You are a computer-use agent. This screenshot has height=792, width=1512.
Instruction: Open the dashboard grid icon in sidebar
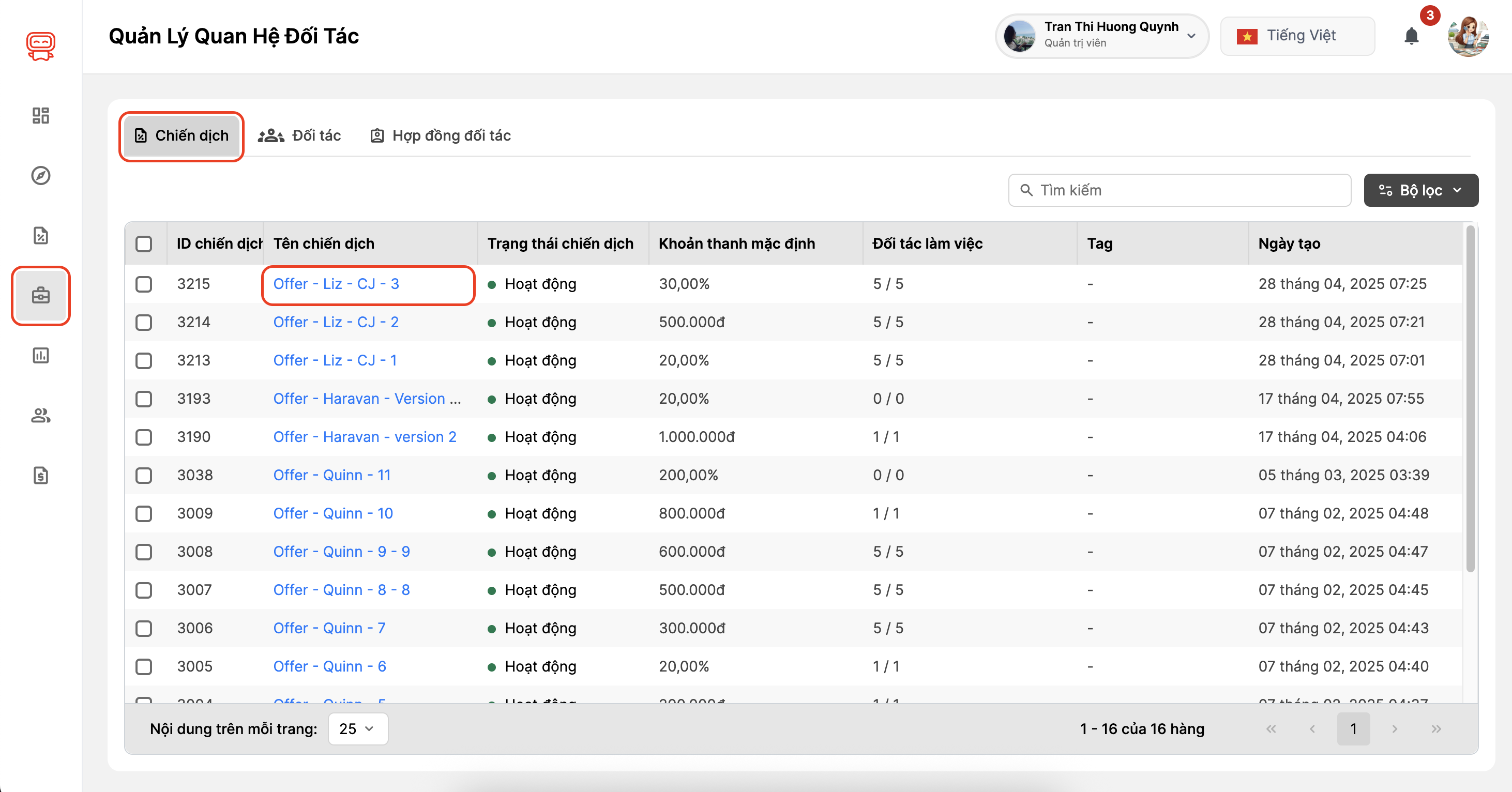click(x=40, y=115)
